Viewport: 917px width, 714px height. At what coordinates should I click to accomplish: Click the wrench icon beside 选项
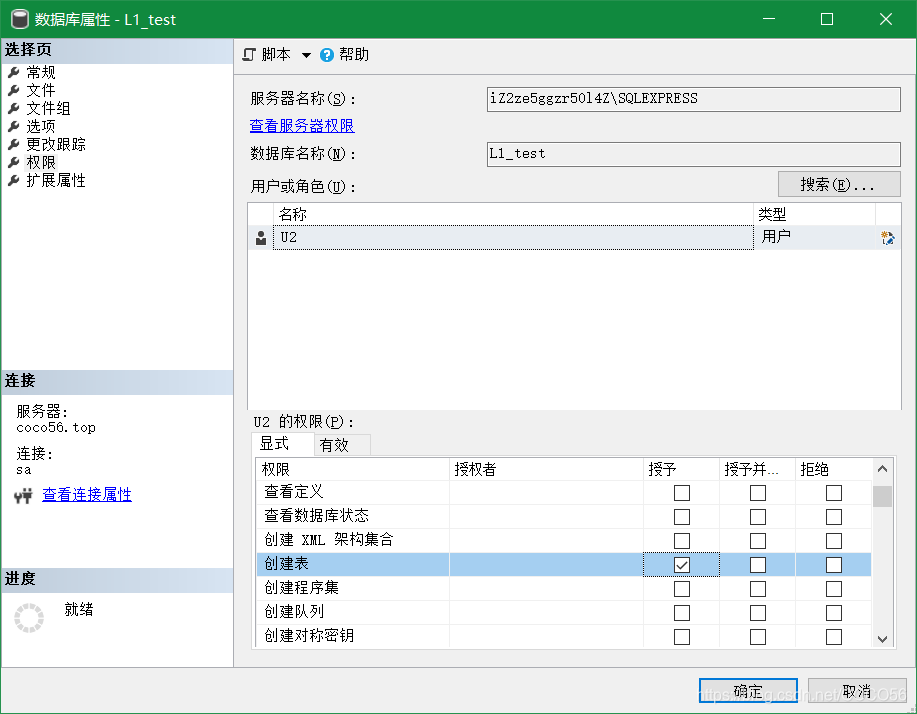pyautogui.click(x=14, y=126)
